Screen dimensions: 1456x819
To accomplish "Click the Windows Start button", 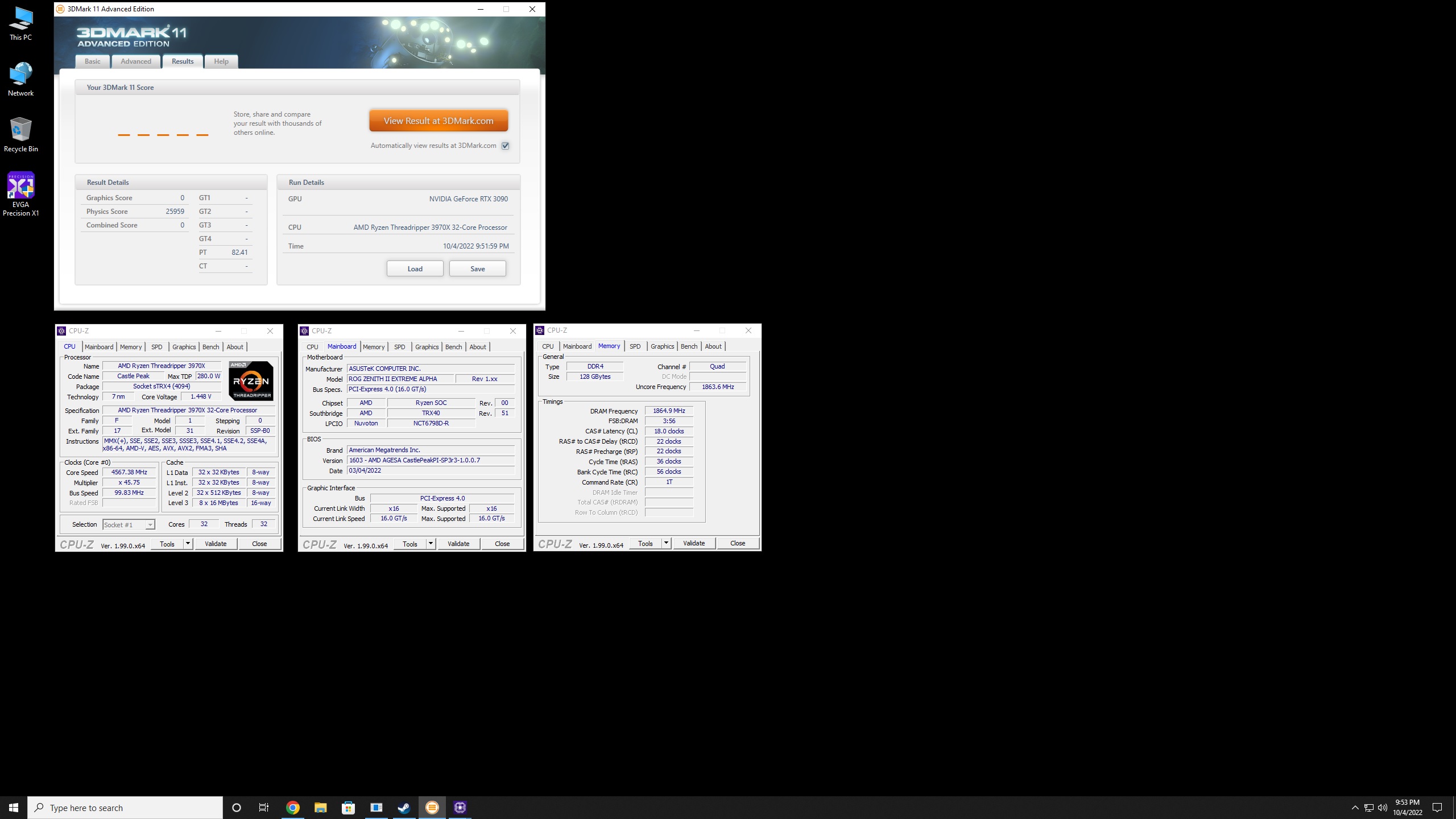I will [x=14, y=808].
